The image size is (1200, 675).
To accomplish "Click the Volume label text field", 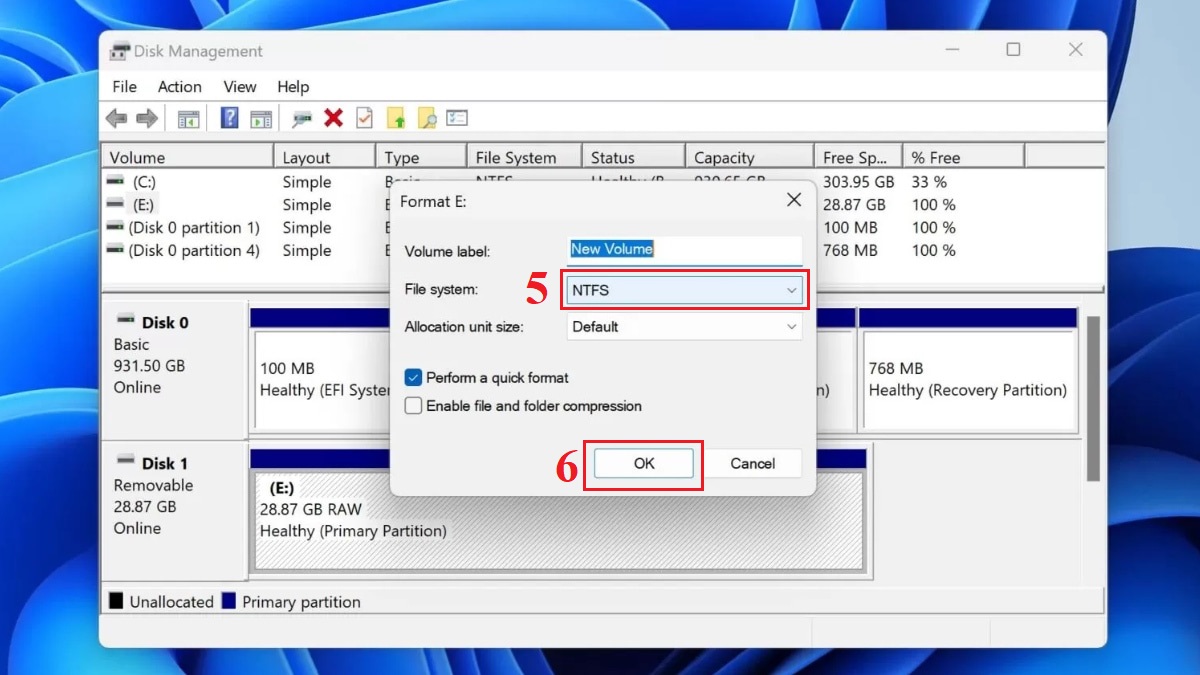I will [684, 250].
